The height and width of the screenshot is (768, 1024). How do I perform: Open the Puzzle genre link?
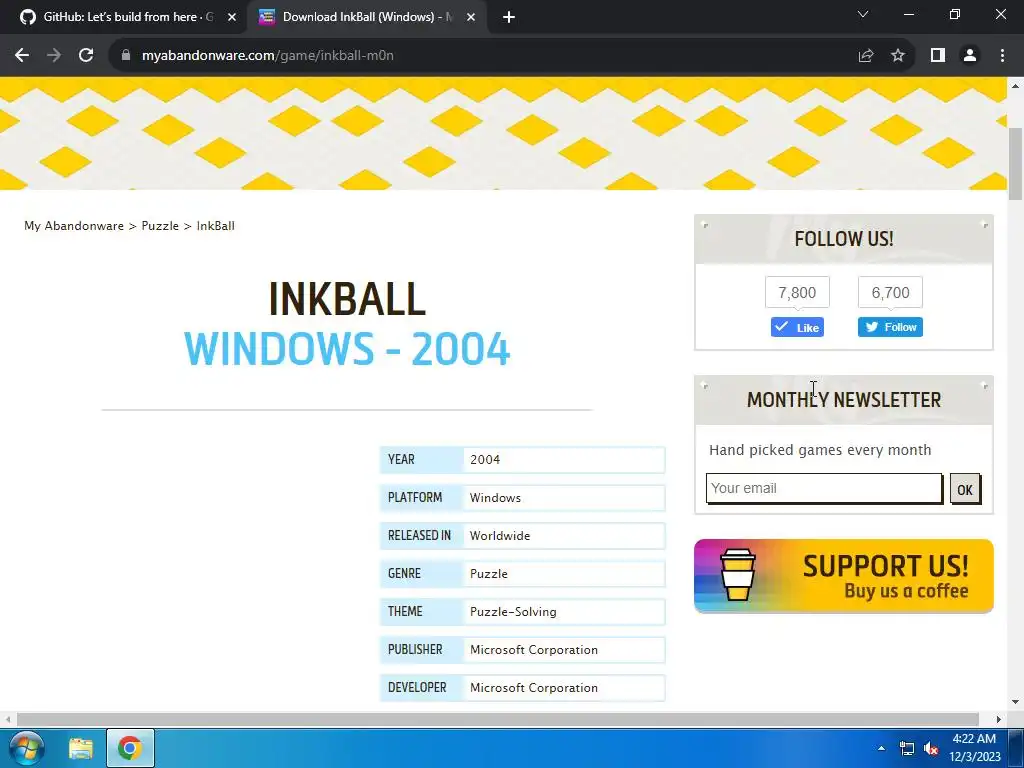click(488, 574)
